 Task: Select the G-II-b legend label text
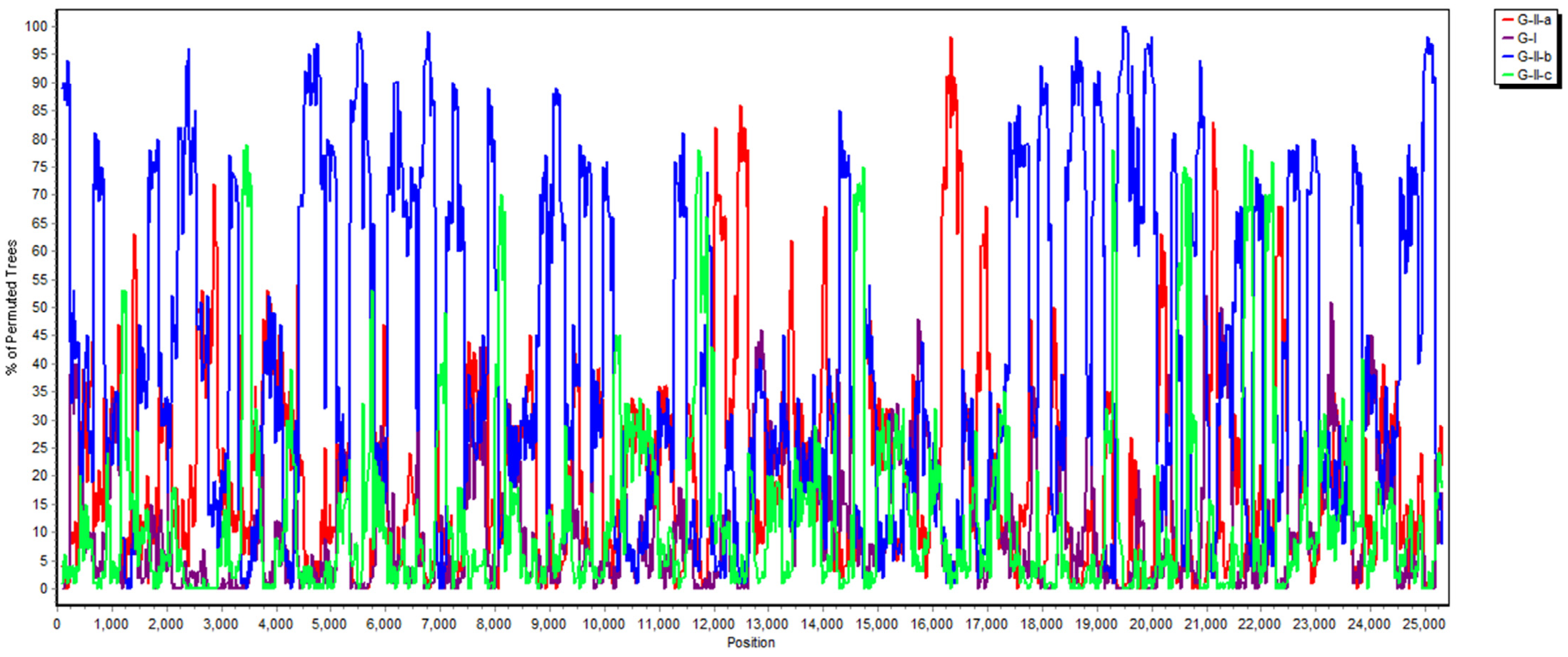pos(1534,56)
